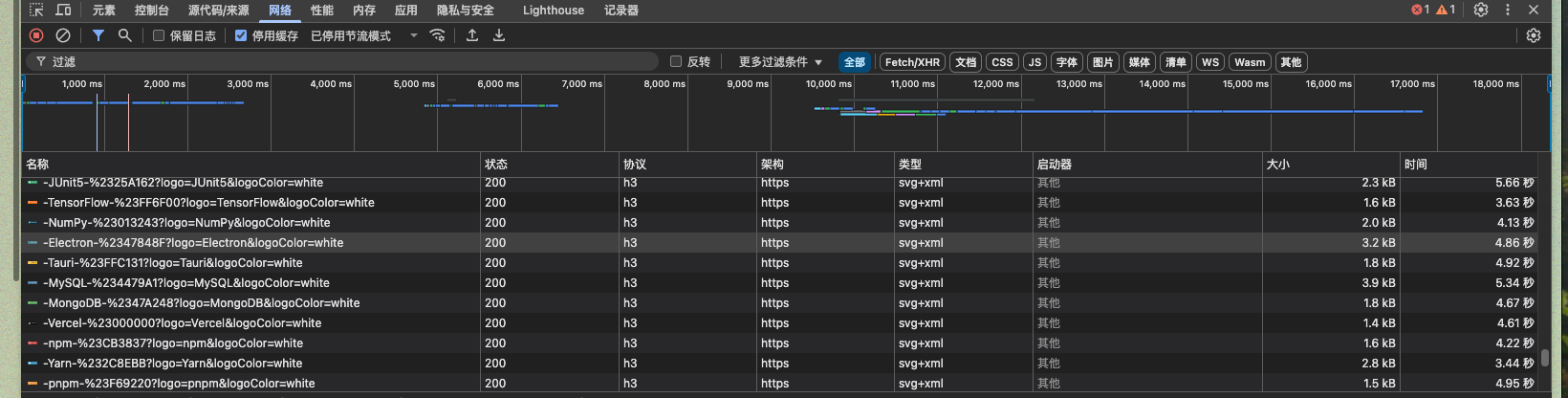Sort by the 状态 column header
Viewport: 1568px width, 398px height.
point(550,165)
